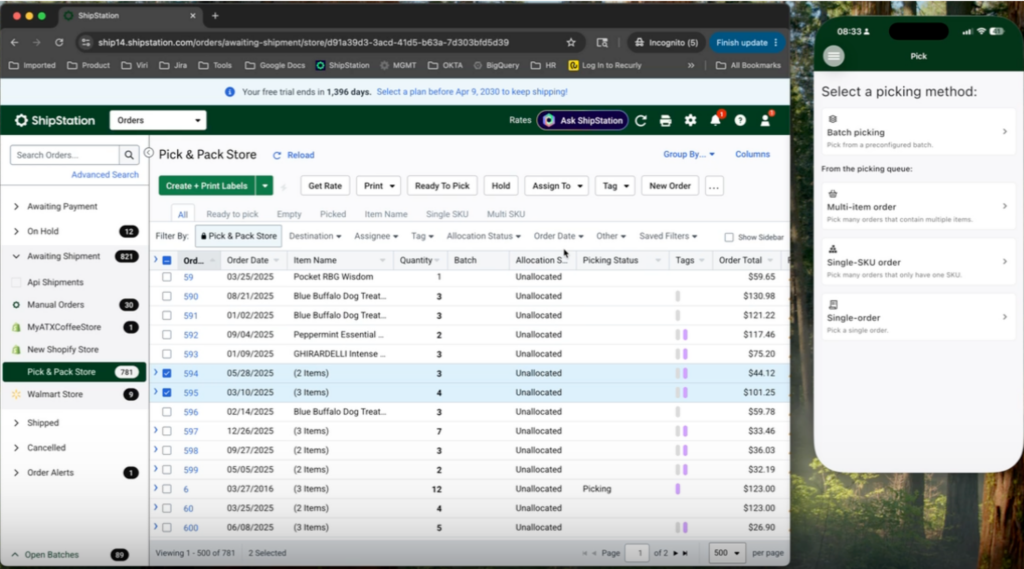Click the info icon in trial banner
The height and width of the screenshot is (569, 1024).
tap(230, 92)
